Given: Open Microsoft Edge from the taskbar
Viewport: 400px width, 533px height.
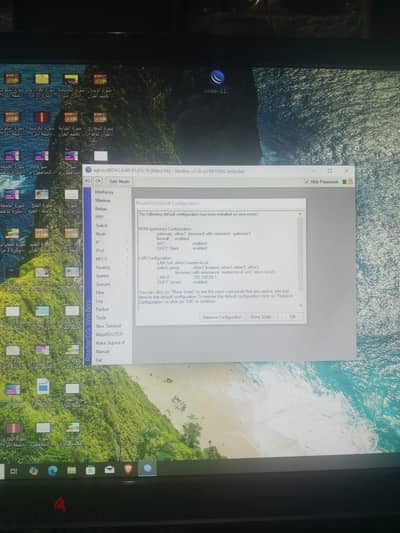Looking at the screenshot, I should point(52,470).
